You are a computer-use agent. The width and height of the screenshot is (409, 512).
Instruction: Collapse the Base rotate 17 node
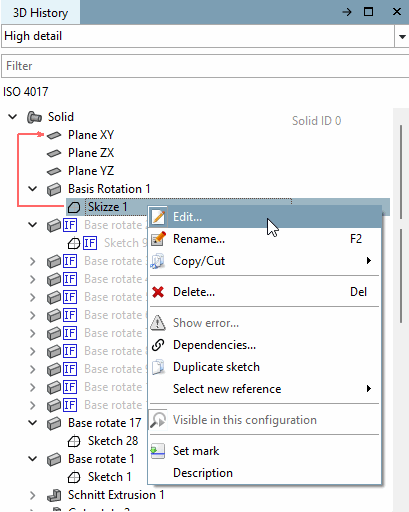tap(32, 423)
